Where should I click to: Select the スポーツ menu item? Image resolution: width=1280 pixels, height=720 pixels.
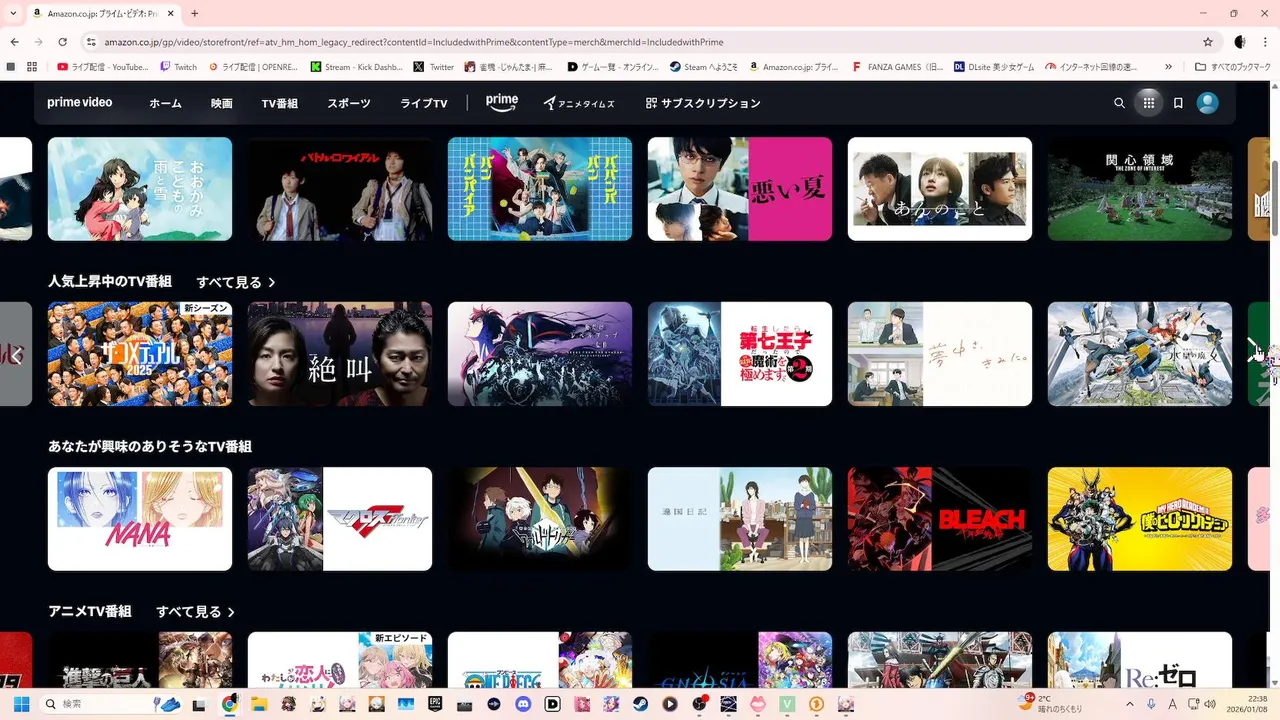[x=349, y=103]
